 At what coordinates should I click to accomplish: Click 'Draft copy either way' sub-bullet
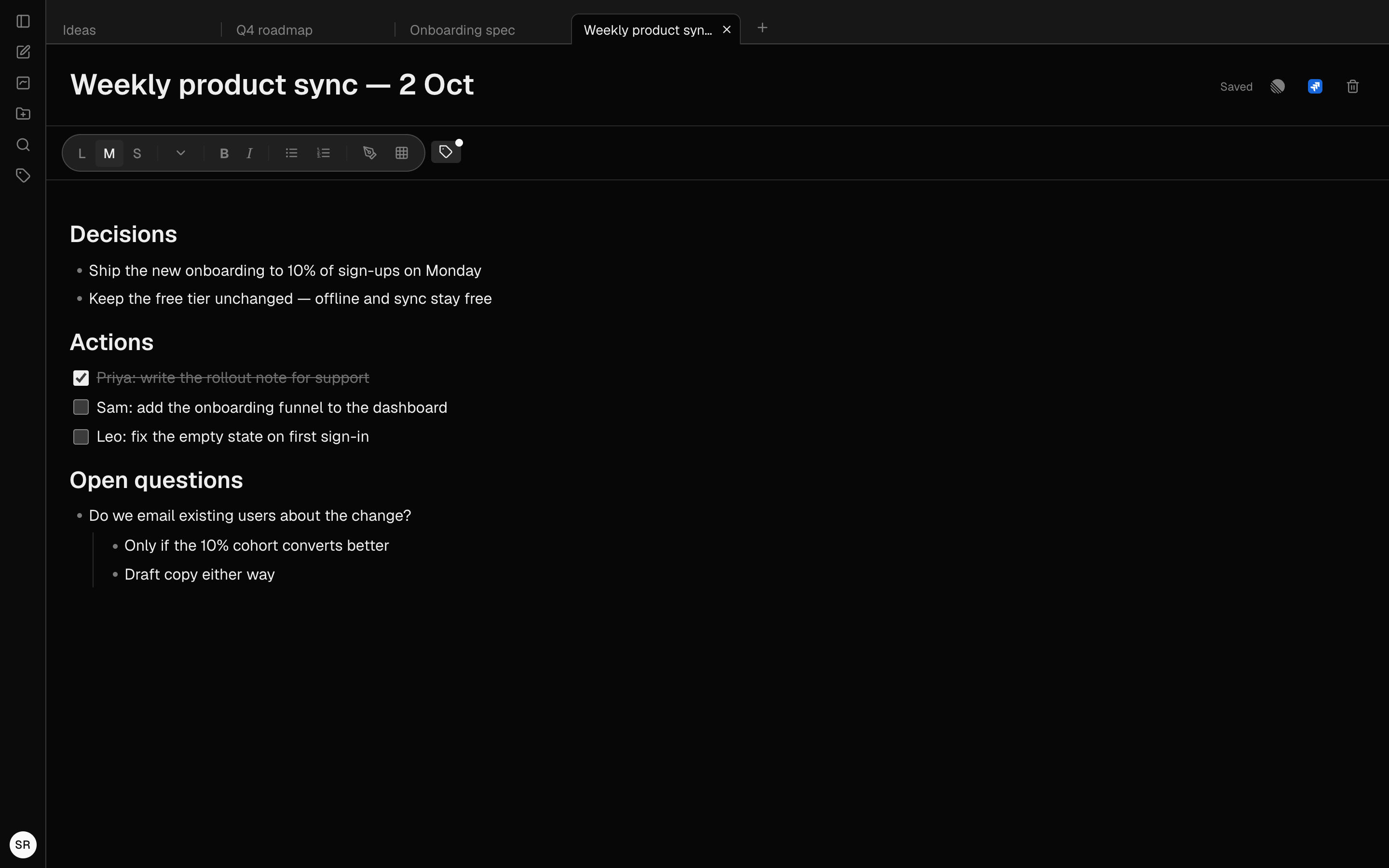pyautogui.click(x=199, y=575)
